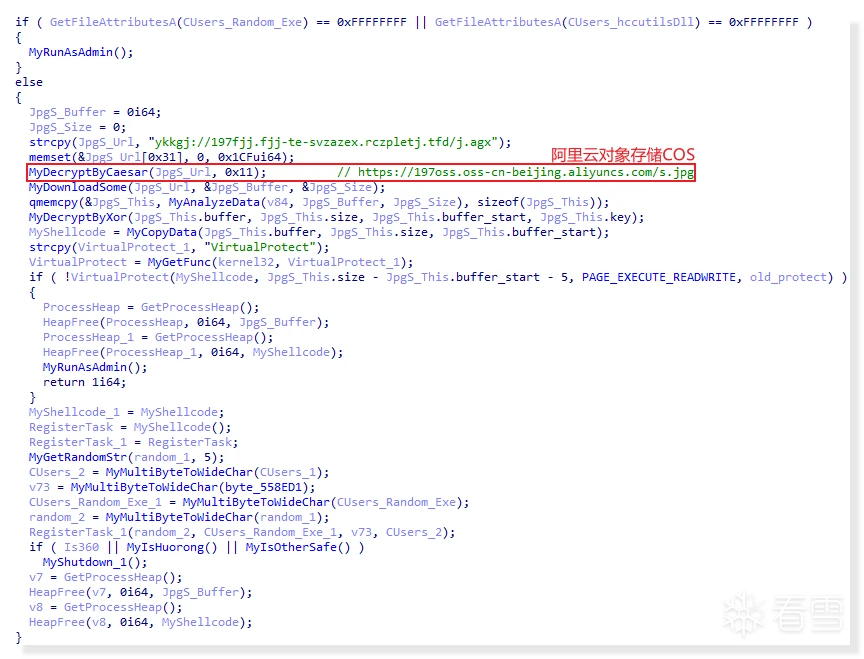The width and height of the screenshot is (864, 659).
Task: Click MyGetRandomStr function call
Action: click(x=78, y=457)
